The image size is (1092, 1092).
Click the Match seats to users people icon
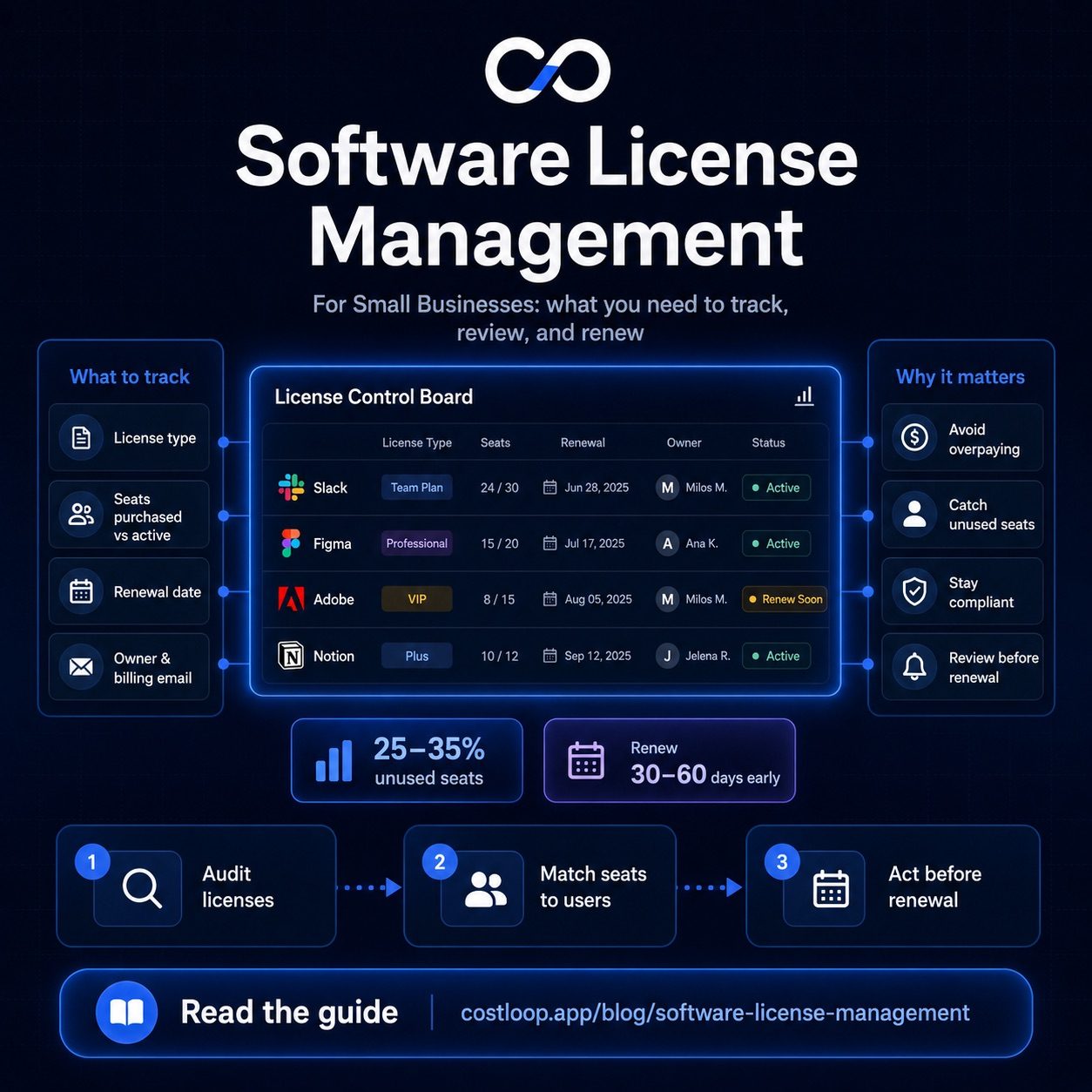485,889
